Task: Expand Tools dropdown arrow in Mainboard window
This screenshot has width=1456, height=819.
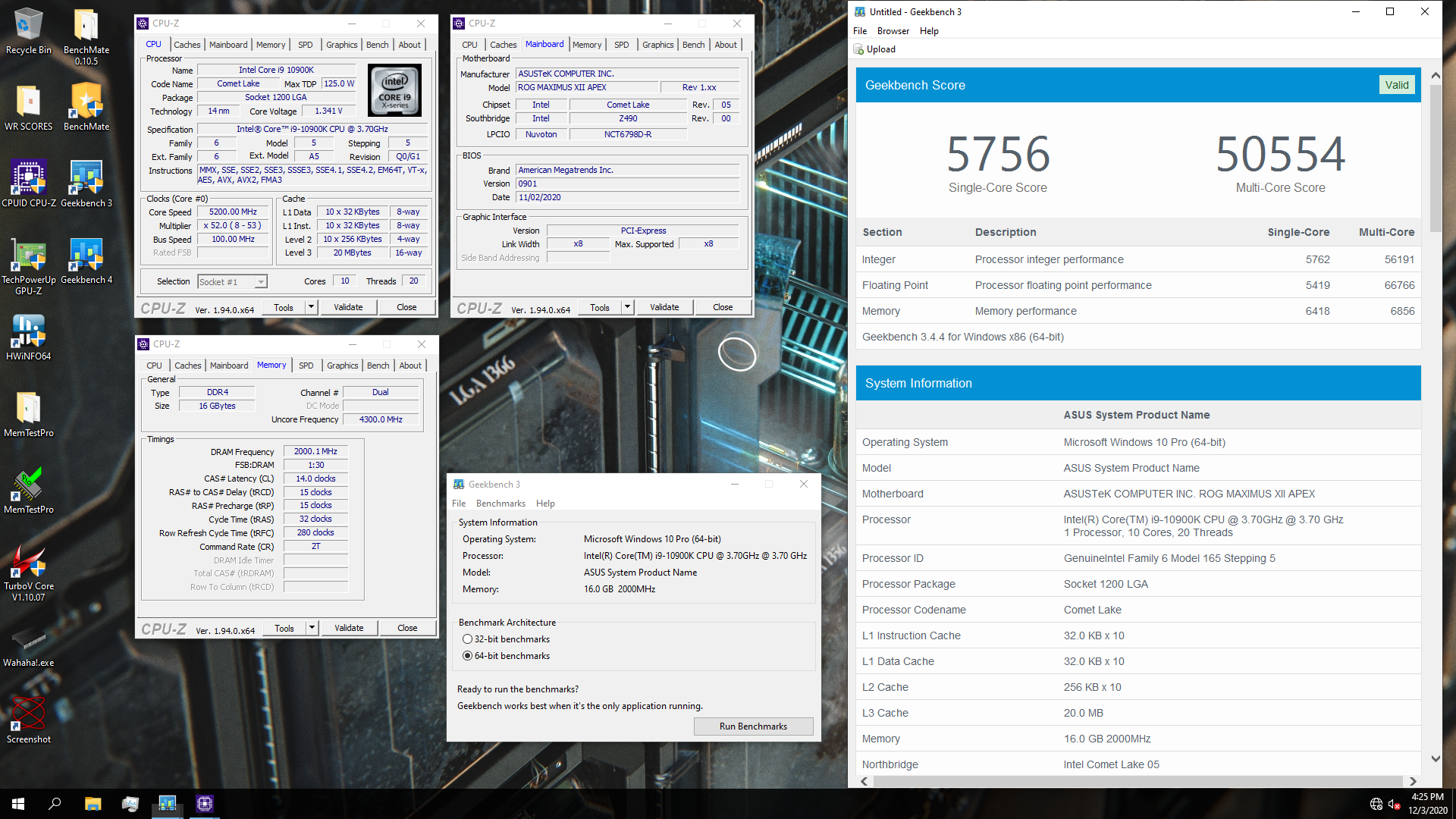Action: point(627,307)
